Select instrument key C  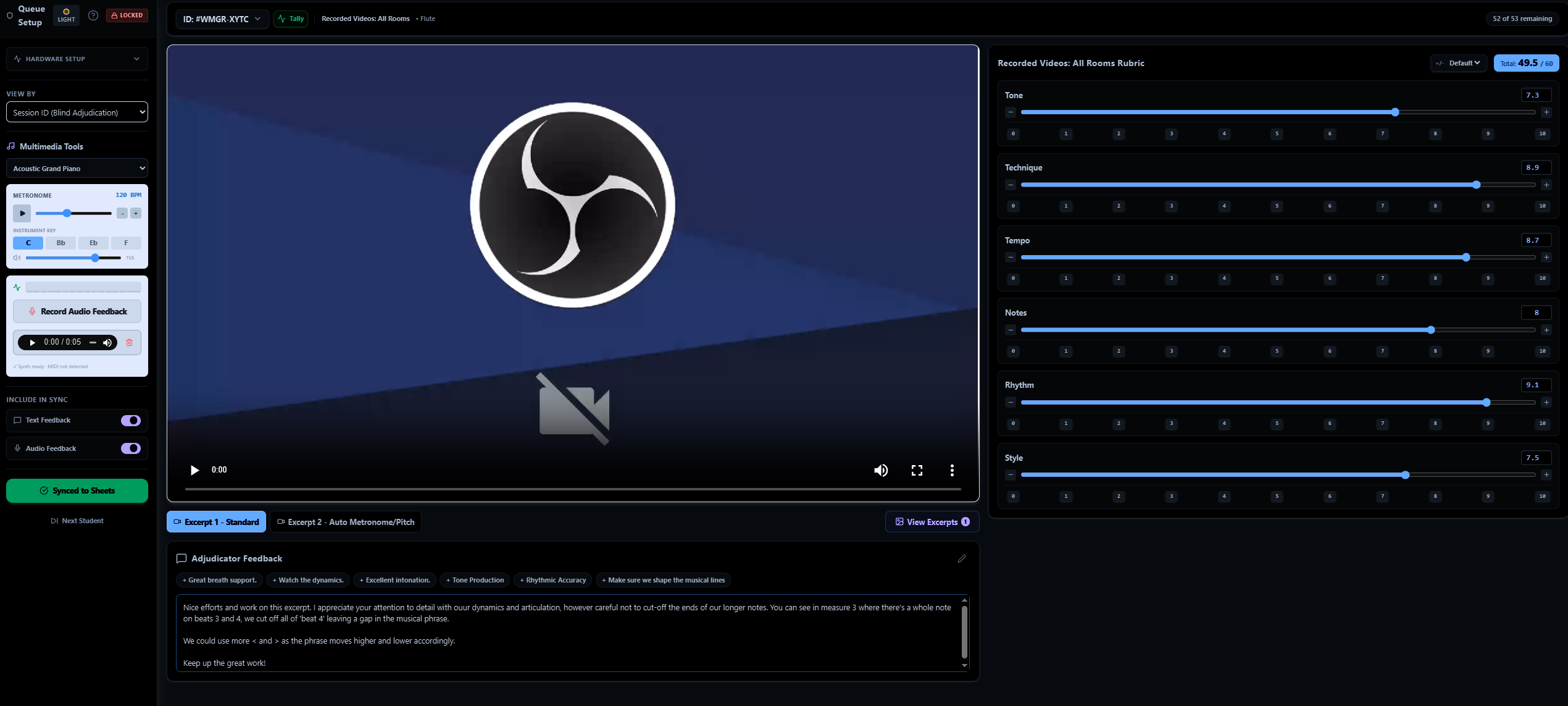[28, 243]
